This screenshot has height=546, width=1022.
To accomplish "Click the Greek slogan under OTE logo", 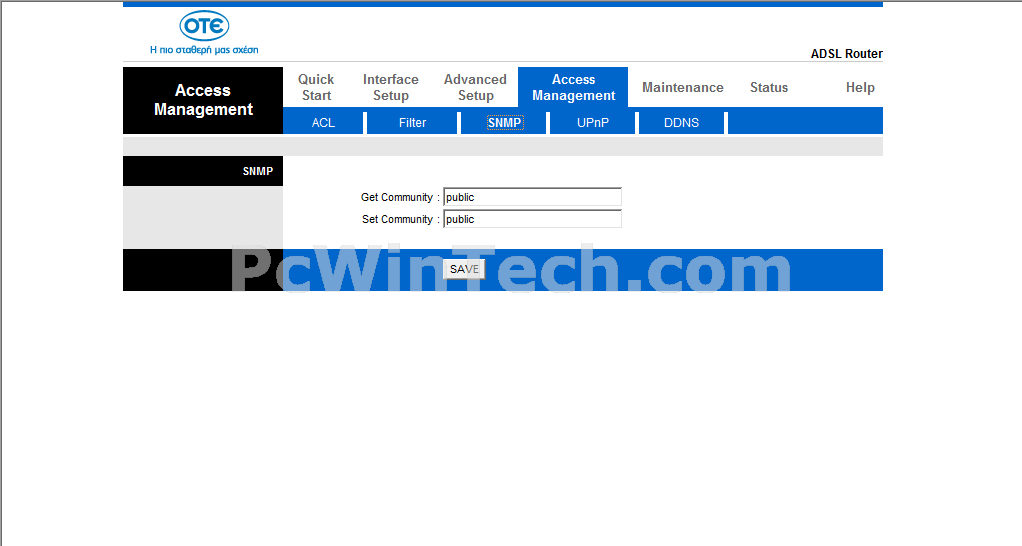I will 204,50.
